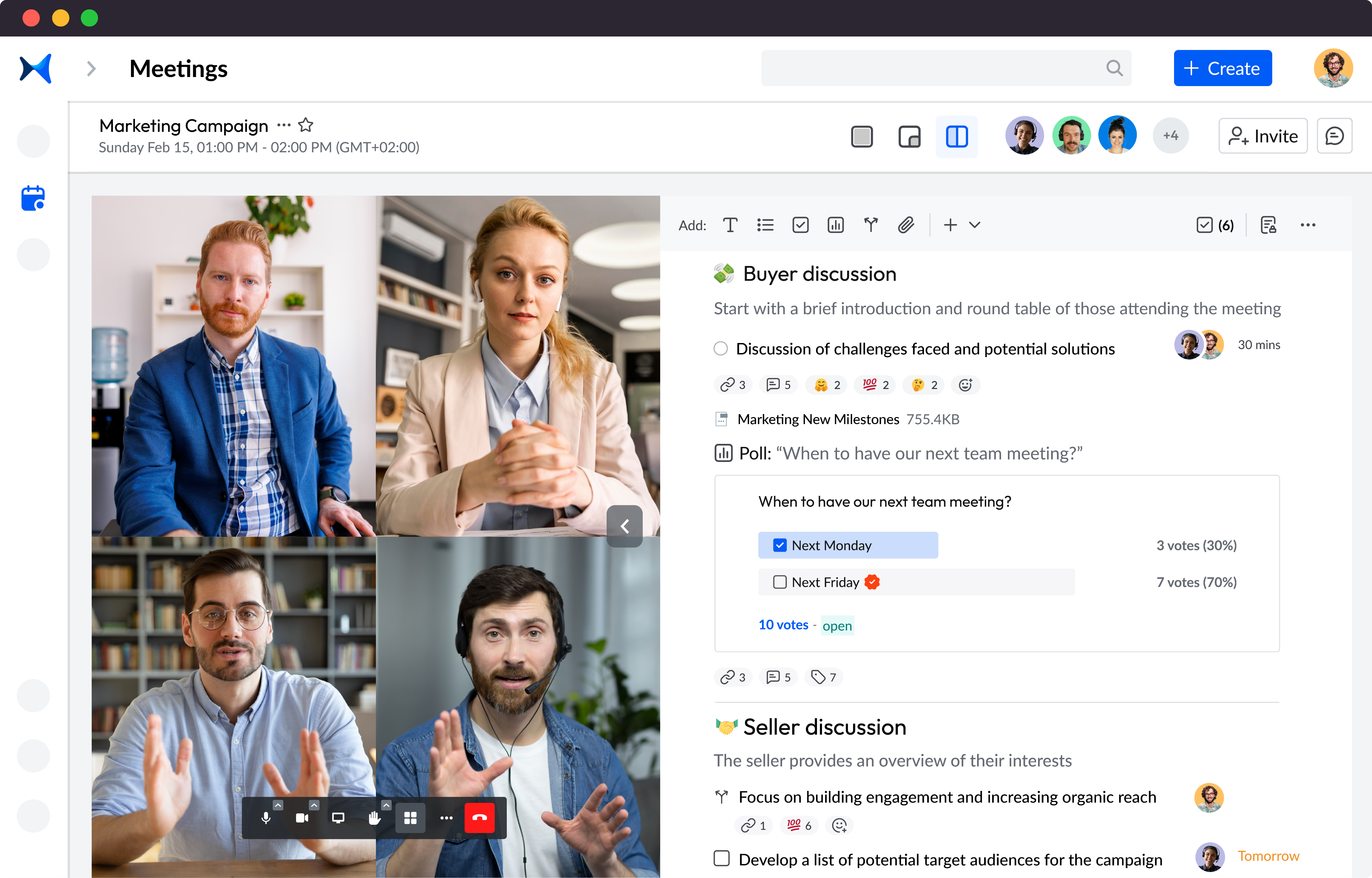Click the attachment paperclip icon

(x=906, y=225)
